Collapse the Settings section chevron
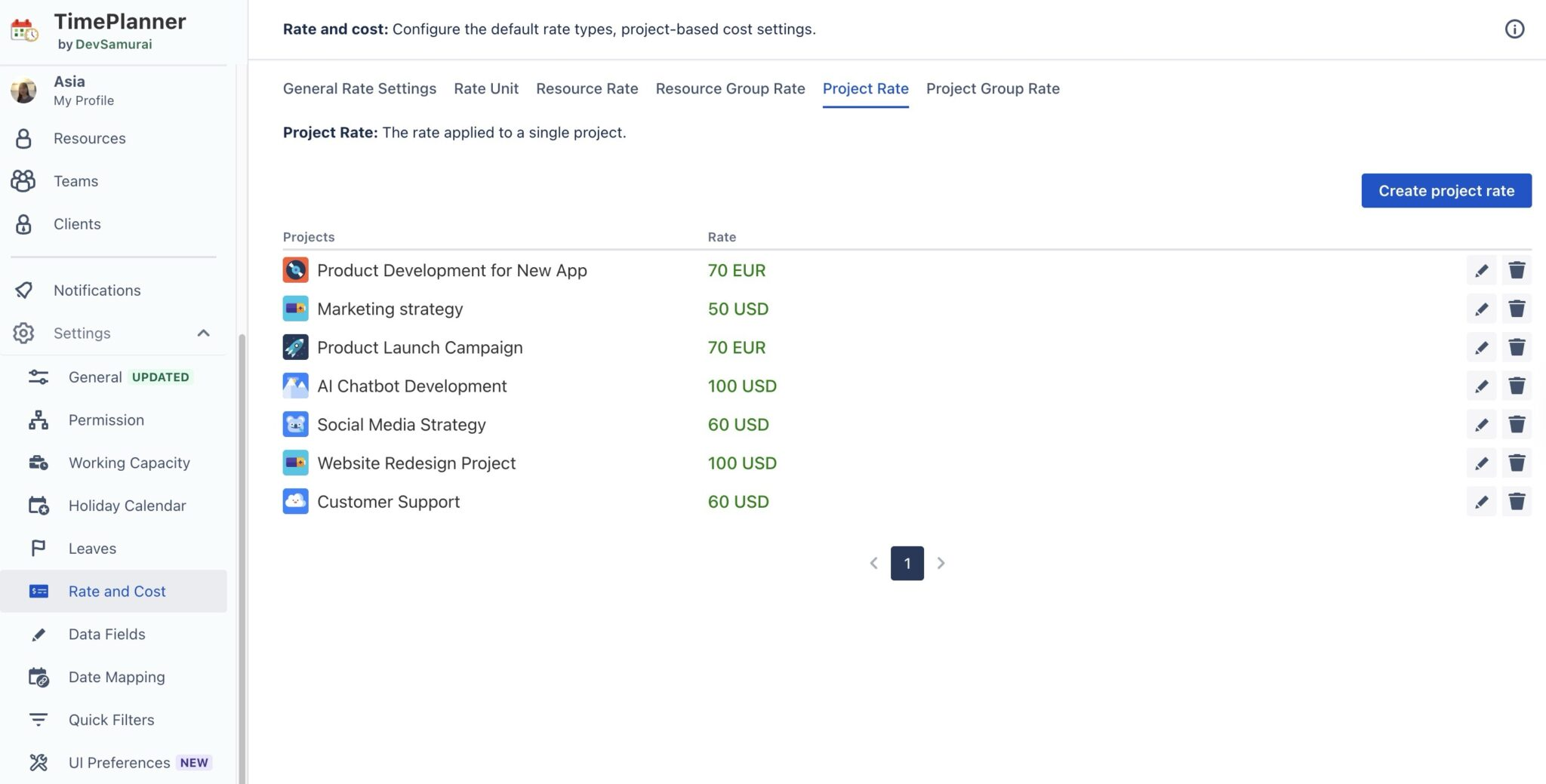Image resolution: width=1546 pixels, height=784 pixels. click(x=203, y=334)
